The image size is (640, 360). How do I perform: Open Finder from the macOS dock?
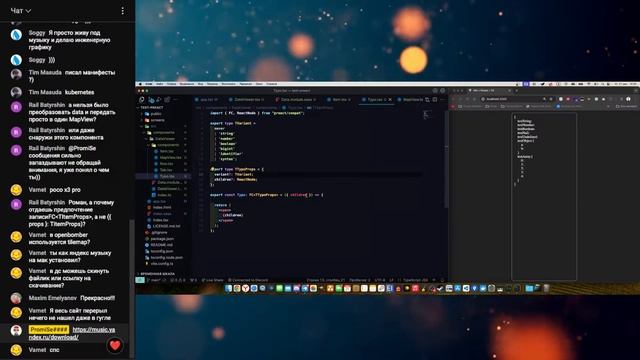pos(228,289)
